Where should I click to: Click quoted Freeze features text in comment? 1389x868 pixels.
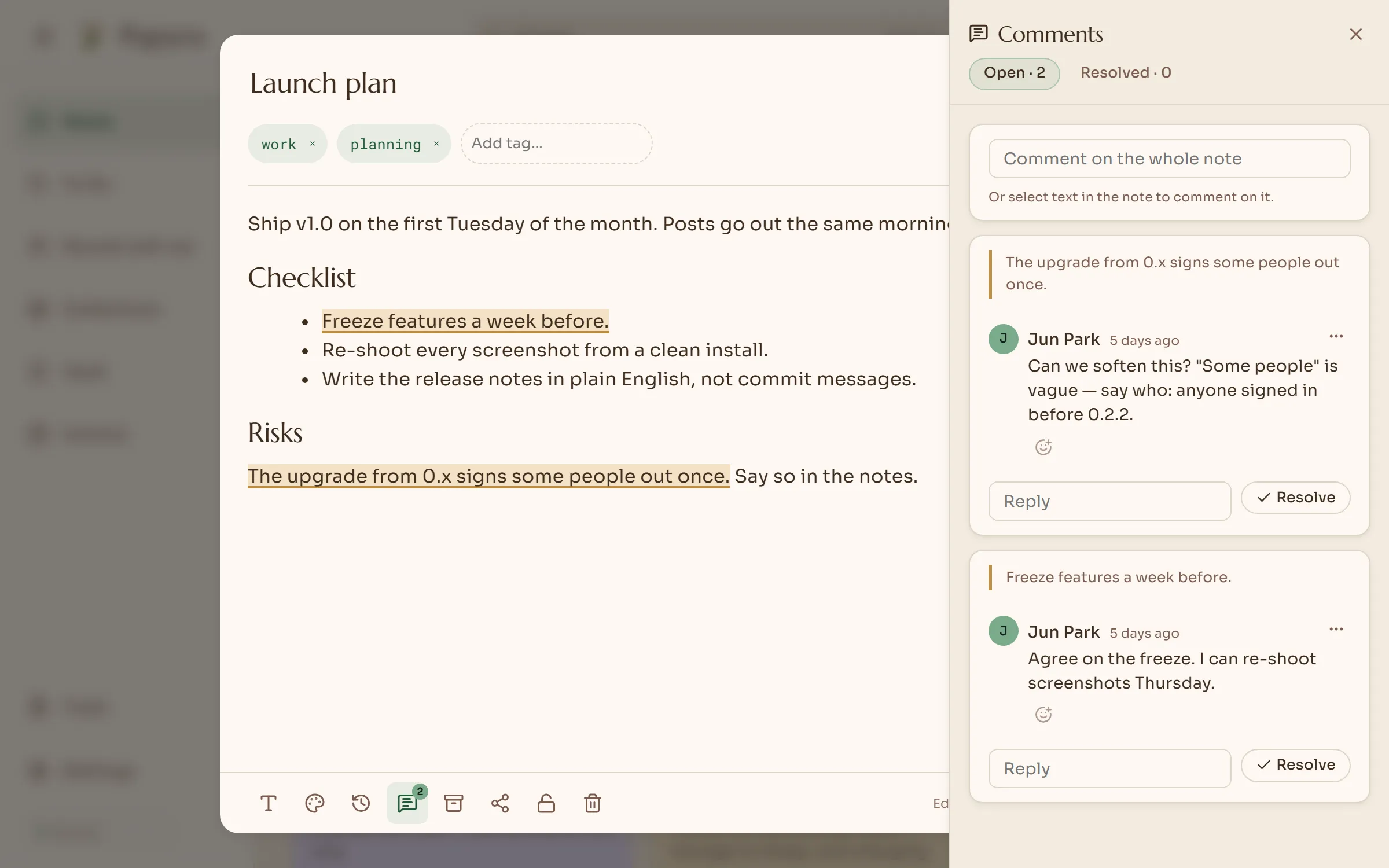1118,577
